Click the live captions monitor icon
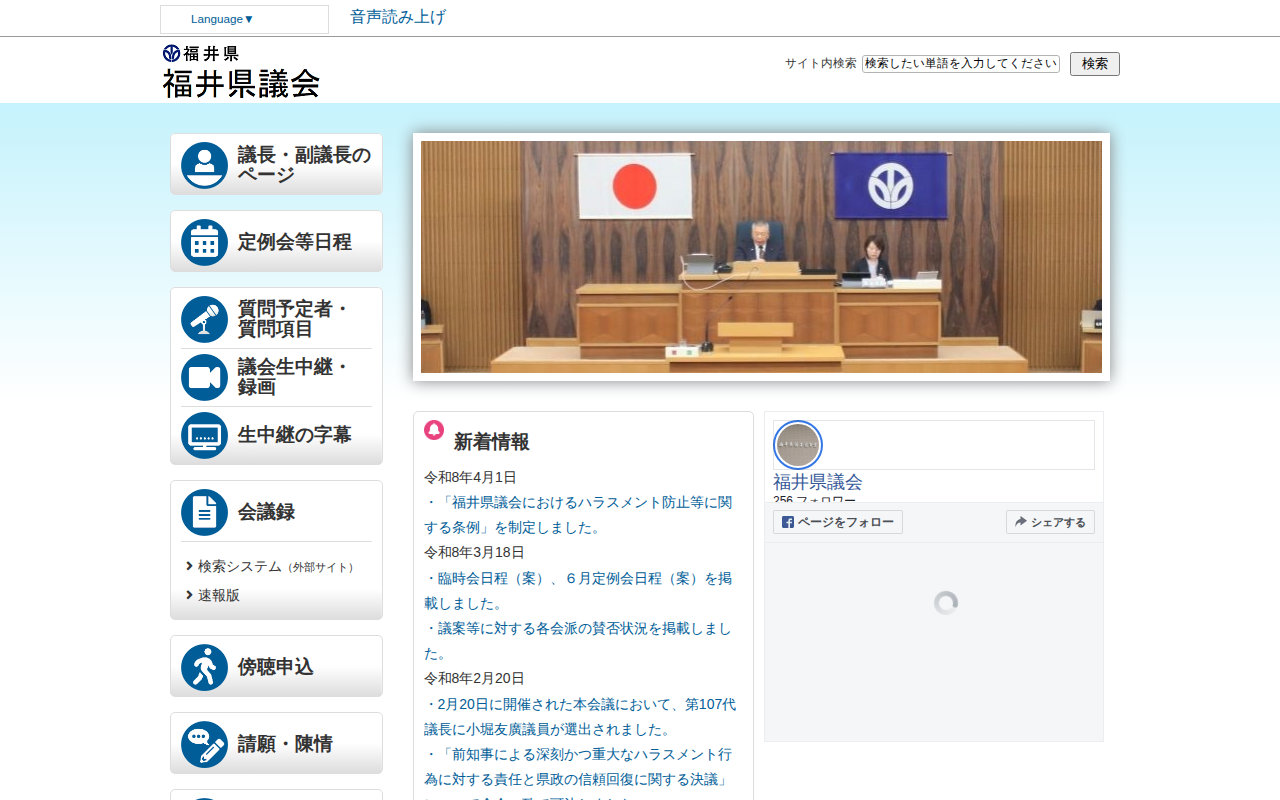Screen dimensions: 1280x800 (x=204, y=435)
